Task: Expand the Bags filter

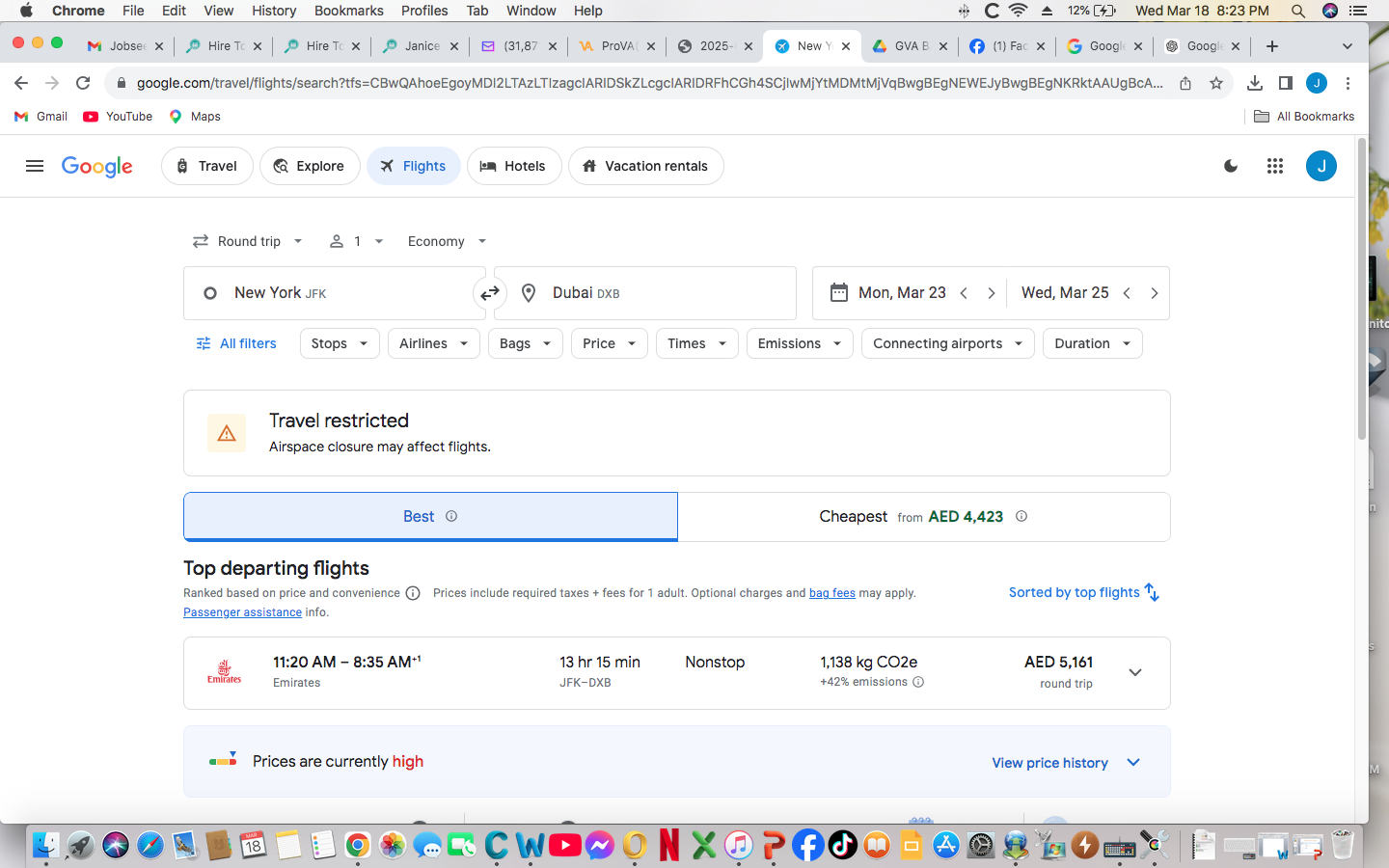Action: click(x=525, y=343)
